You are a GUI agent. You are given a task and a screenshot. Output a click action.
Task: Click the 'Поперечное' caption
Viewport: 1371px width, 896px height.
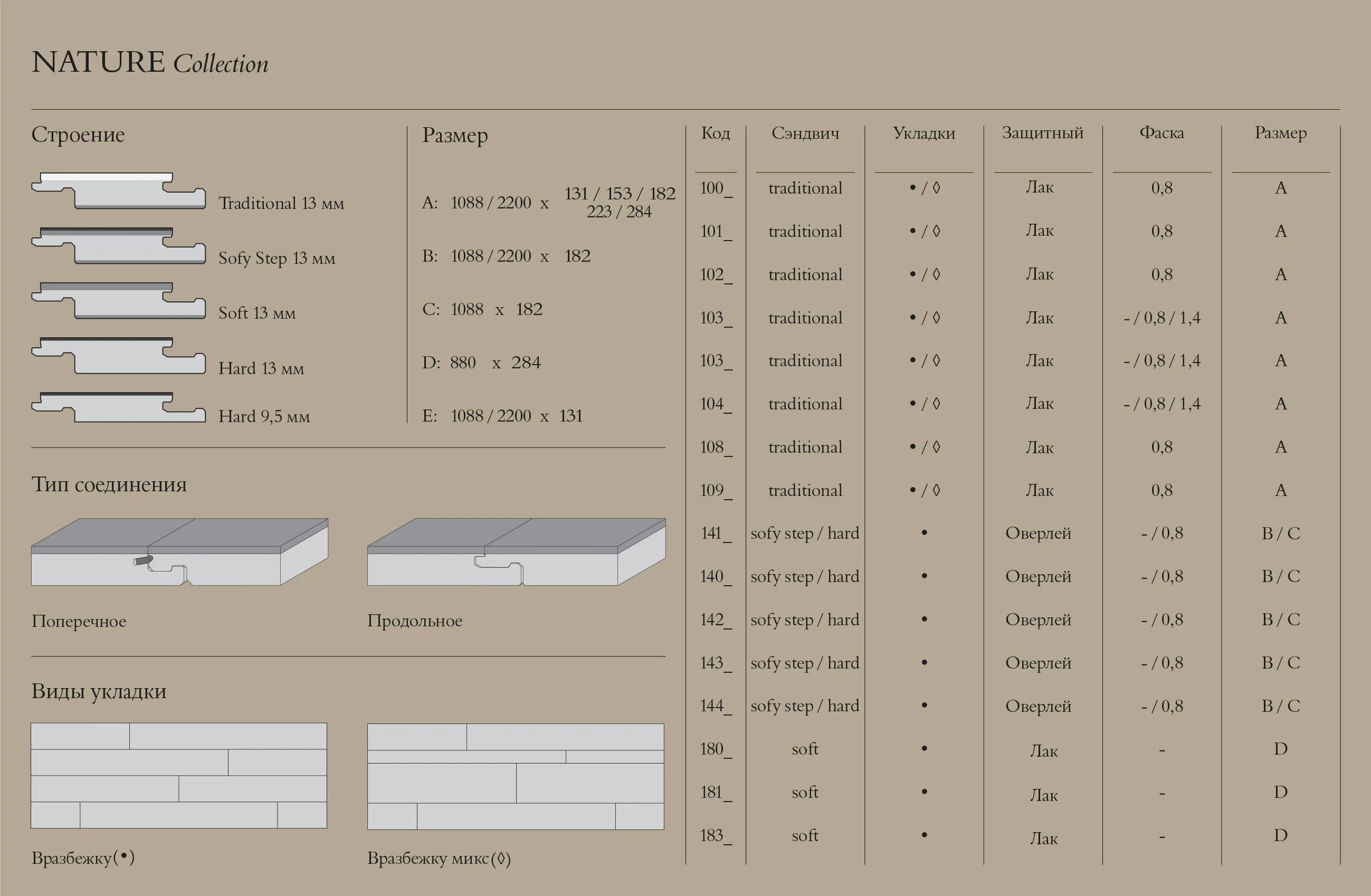pyautogui.click(x=79, y=621)
